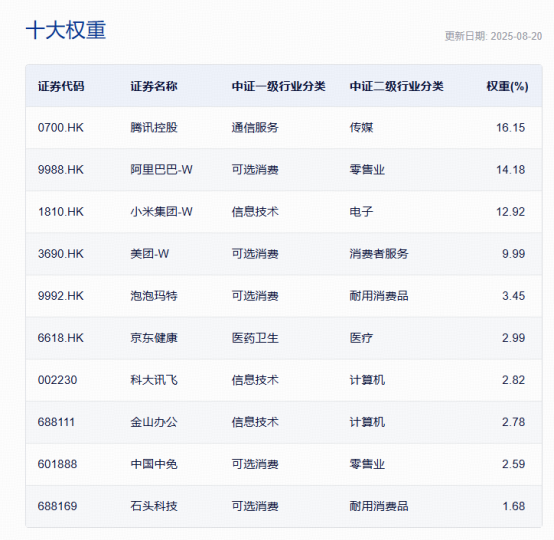Select the 石头科技 security name

[154, 506]
